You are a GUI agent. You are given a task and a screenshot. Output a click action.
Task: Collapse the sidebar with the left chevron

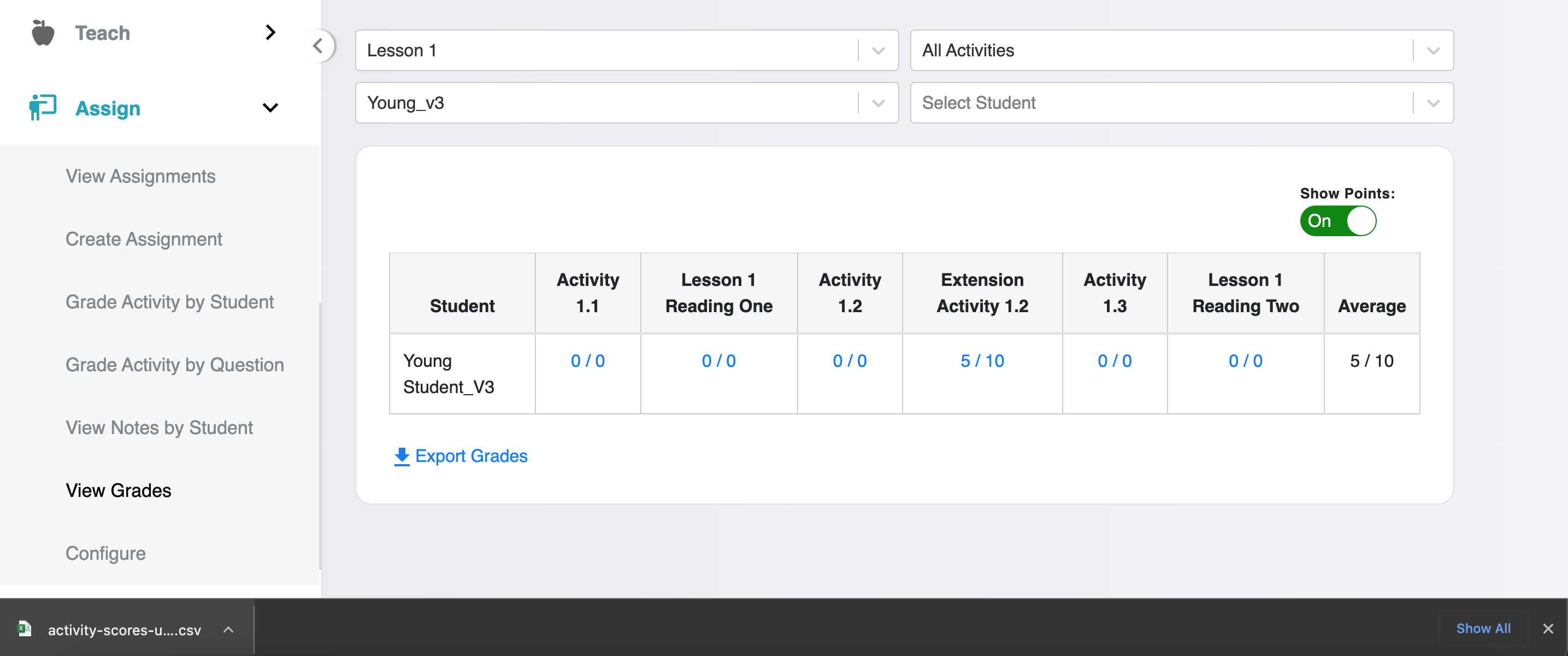coord(318,46)
